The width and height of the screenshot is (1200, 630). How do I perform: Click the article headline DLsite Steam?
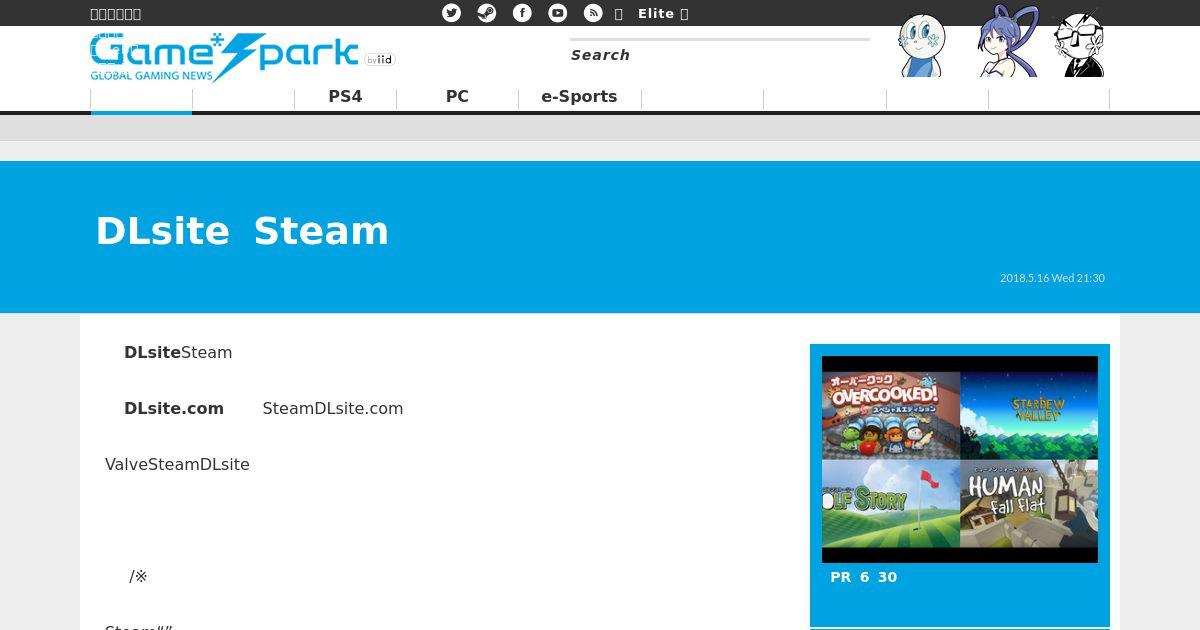point(242,231)
